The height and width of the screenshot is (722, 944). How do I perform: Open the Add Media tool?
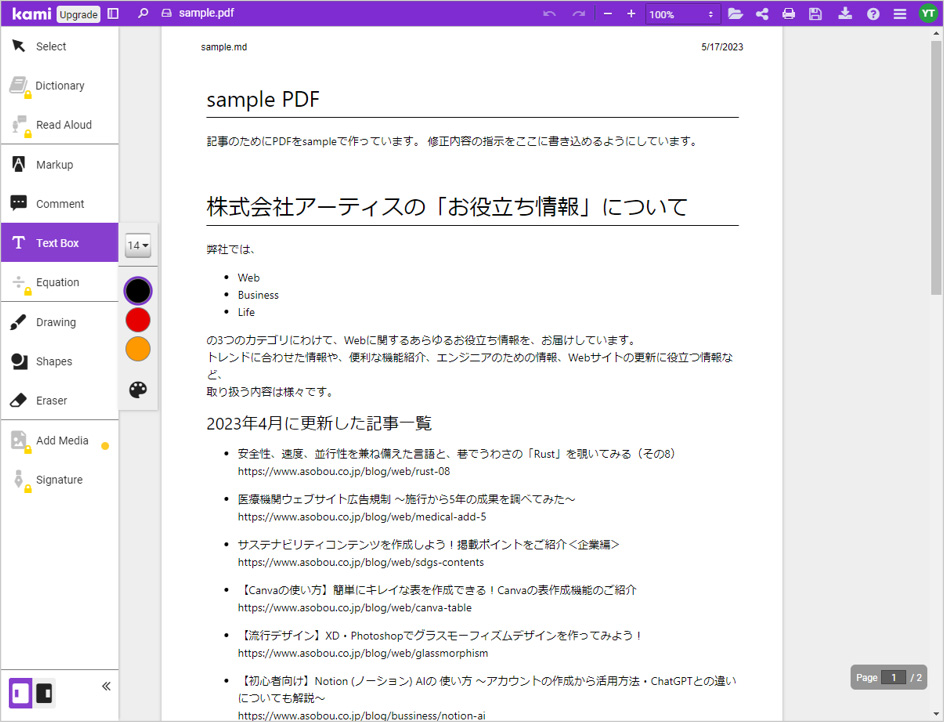[x=59, y=441]
